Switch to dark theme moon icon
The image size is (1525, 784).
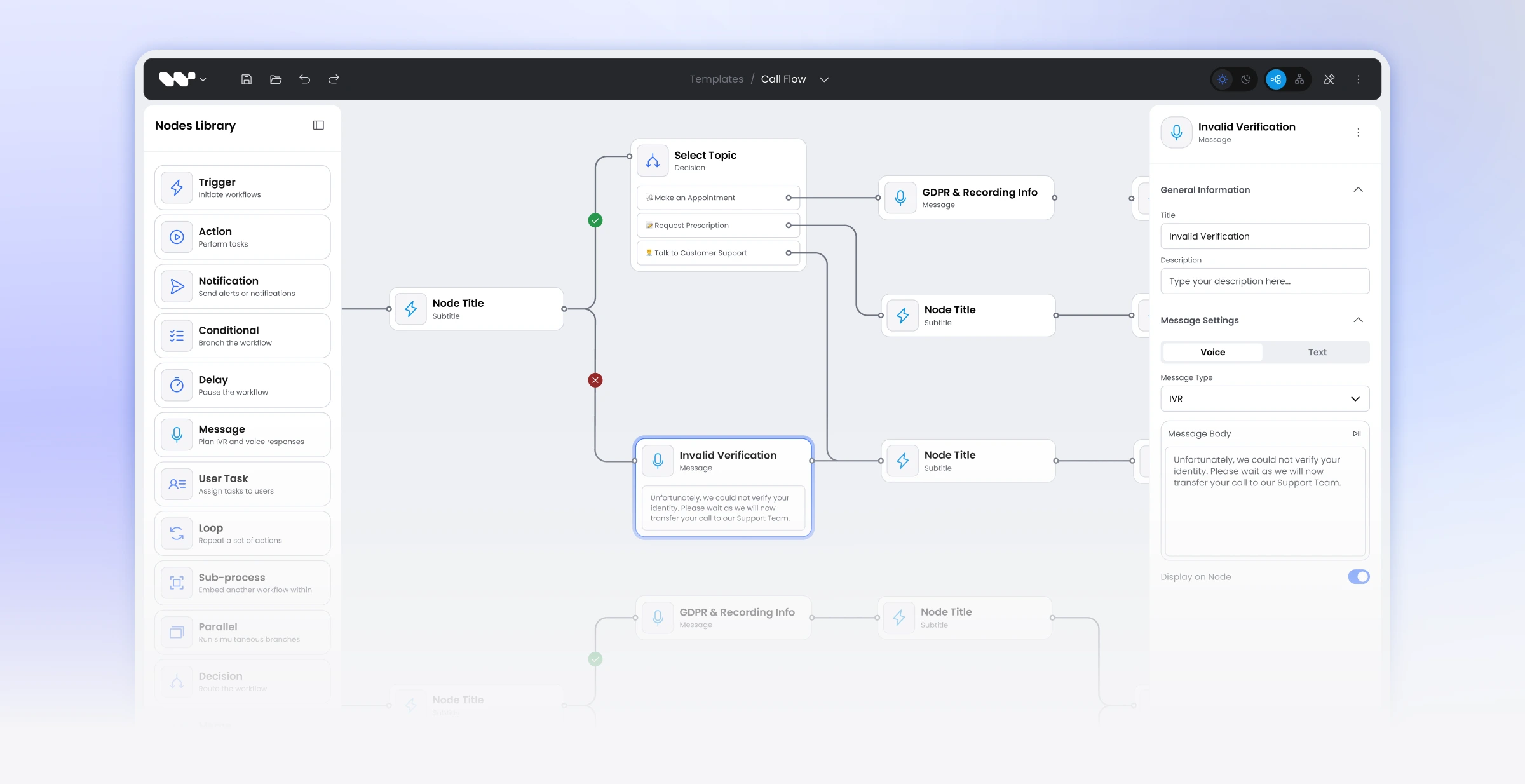[x=1246, y=79]
